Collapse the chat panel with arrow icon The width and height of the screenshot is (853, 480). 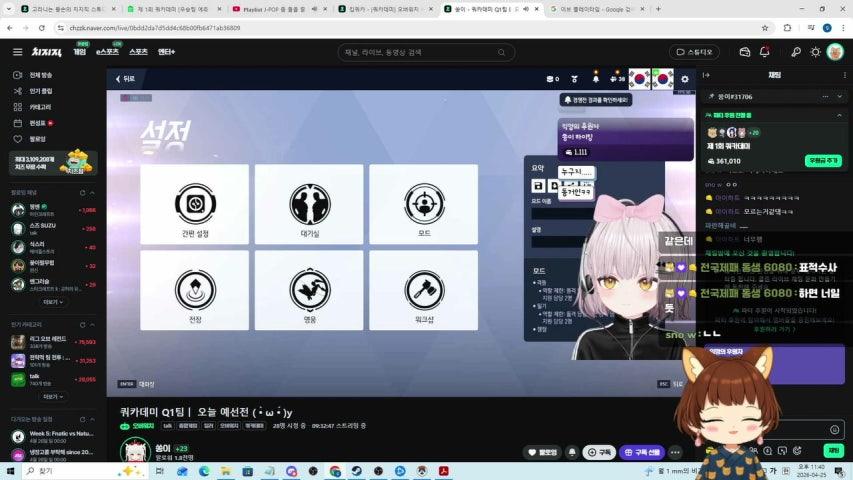707,75
